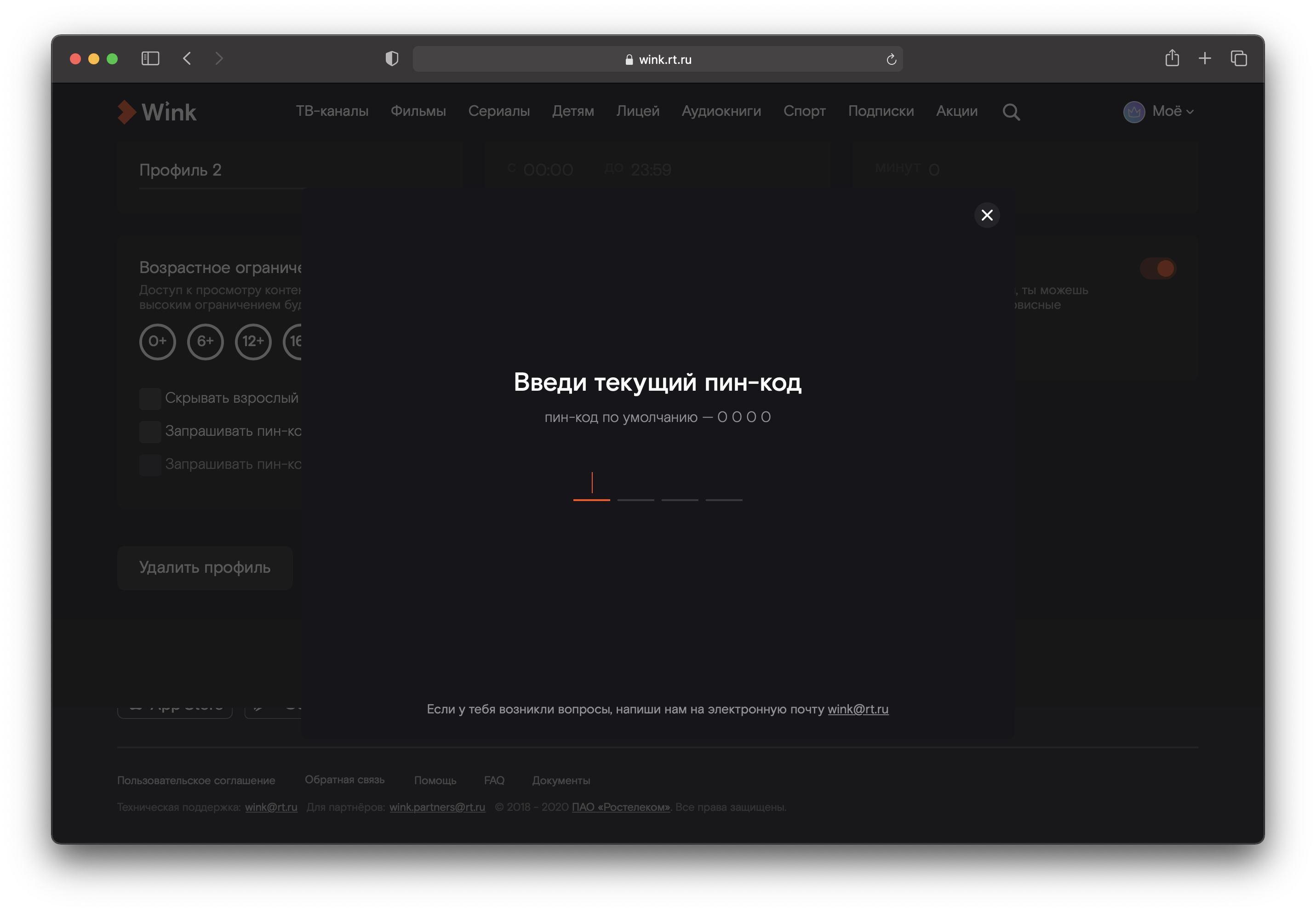Select the 0+ age rating circle
This screenshot has width=1316, height=912.
click(x=158, y=342)
